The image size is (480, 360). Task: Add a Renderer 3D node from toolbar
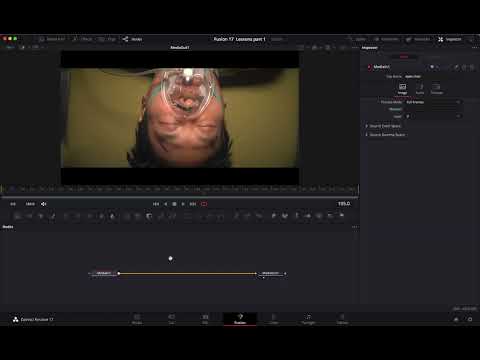(342, 216)
